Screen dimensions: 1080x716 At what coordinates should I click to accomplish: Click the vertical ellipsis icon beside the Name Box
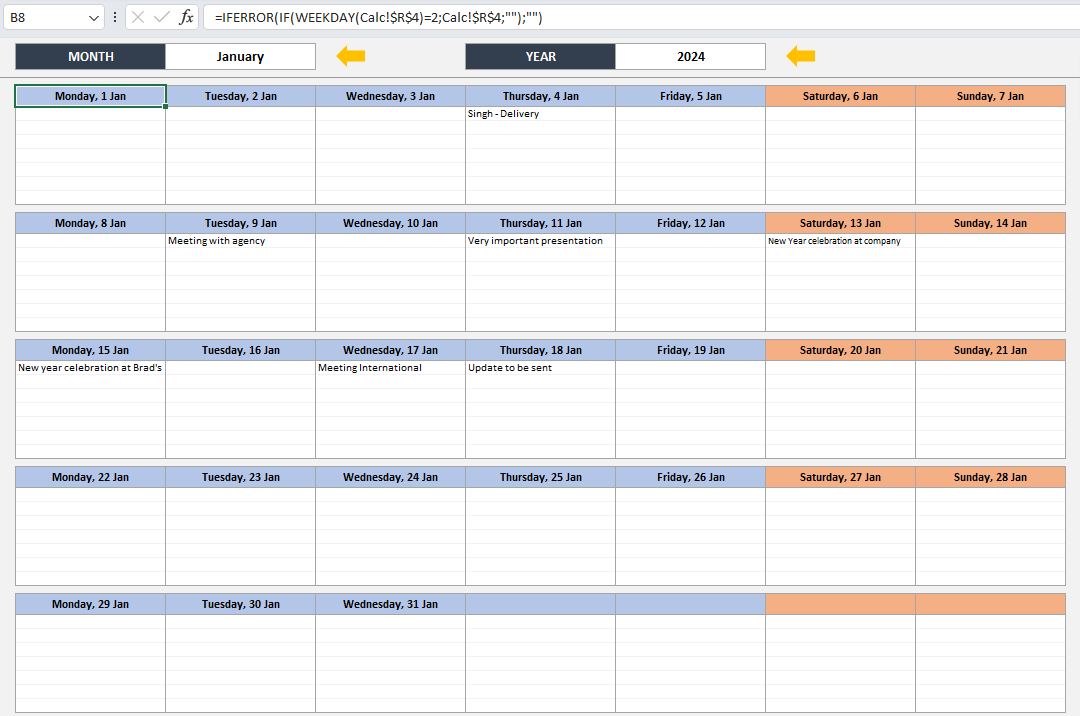[117, 17]
